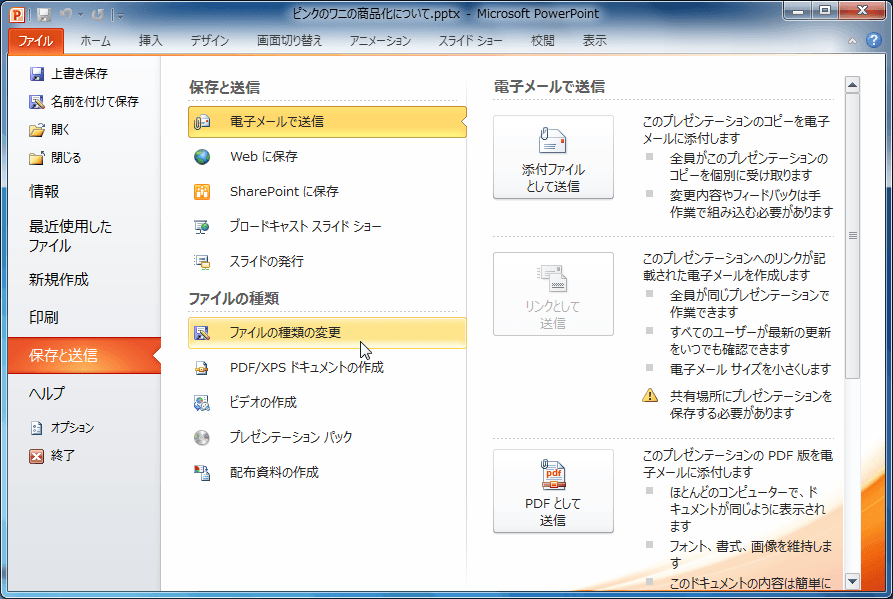
Task: Click the globe icon for Web に保存
Action: pos(202,157)
